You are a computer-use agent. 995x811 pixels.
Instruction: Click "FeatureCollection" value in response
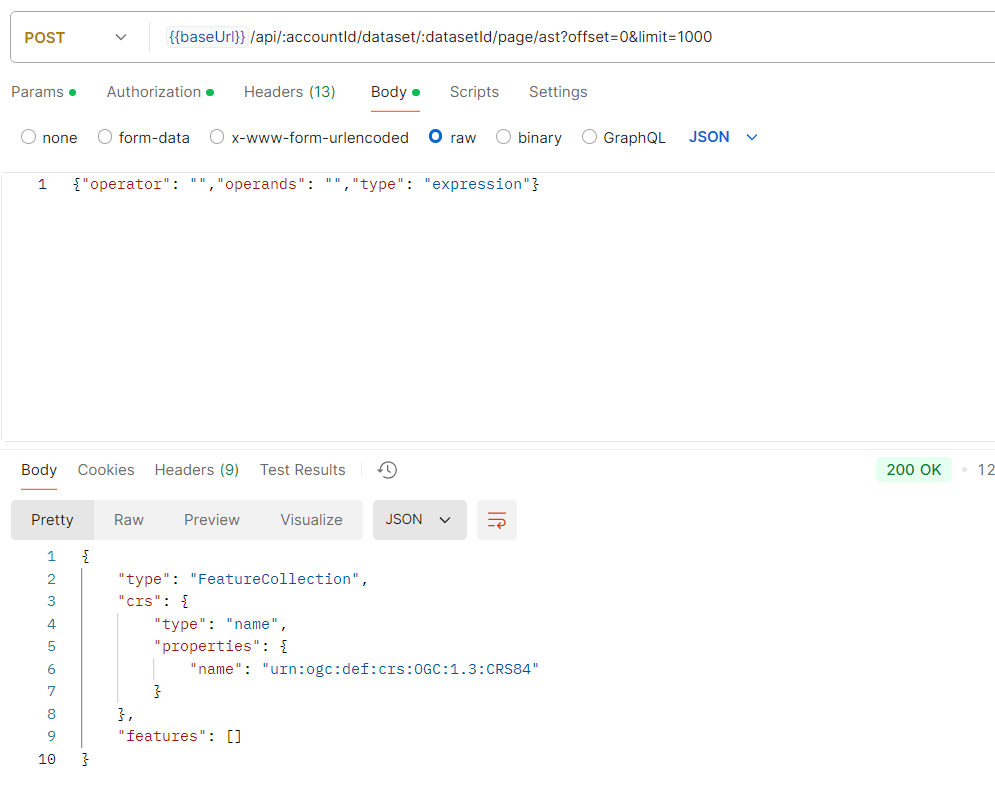[274, 579]
